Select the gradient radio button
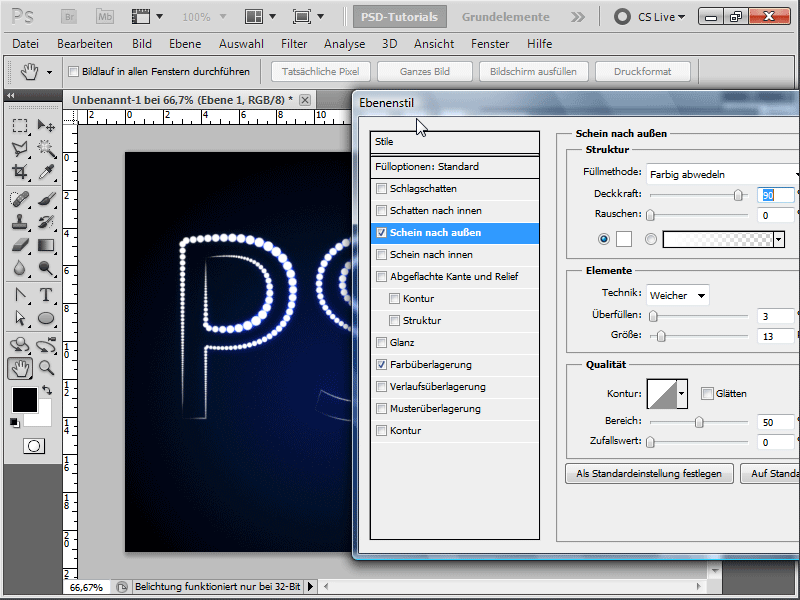 [x=651, y=239]
